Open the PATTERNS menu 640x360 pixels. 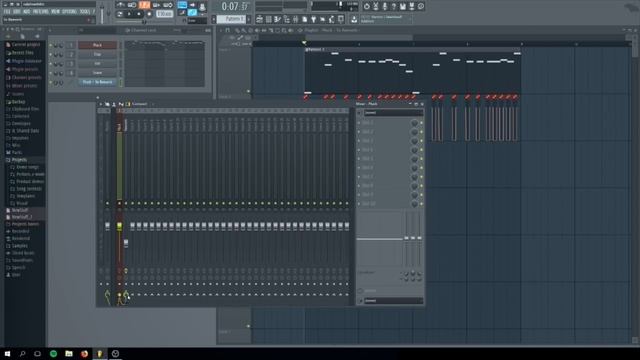tap(41, 12)
